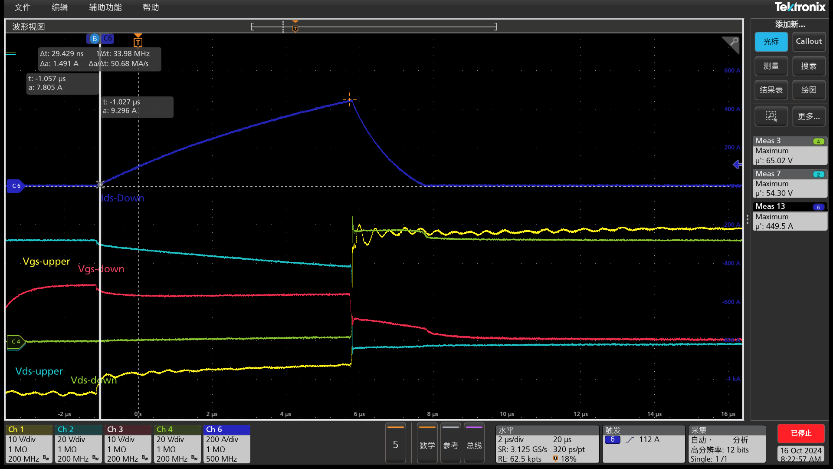Viewport: 833px width, 469px height.
Task: Expand the 更多... (More) options
Action: point(809,116)
